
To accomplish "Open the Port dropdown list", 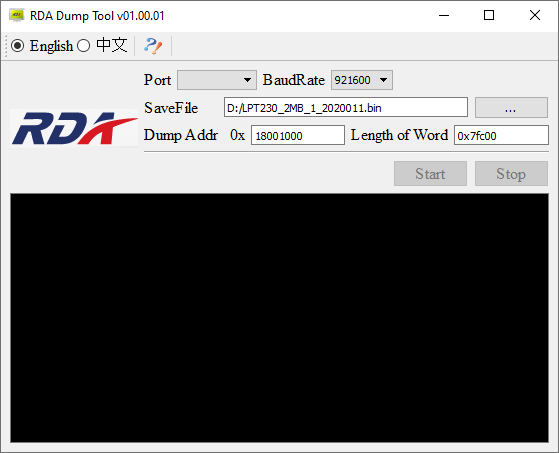I will click(x=217, y=80).
